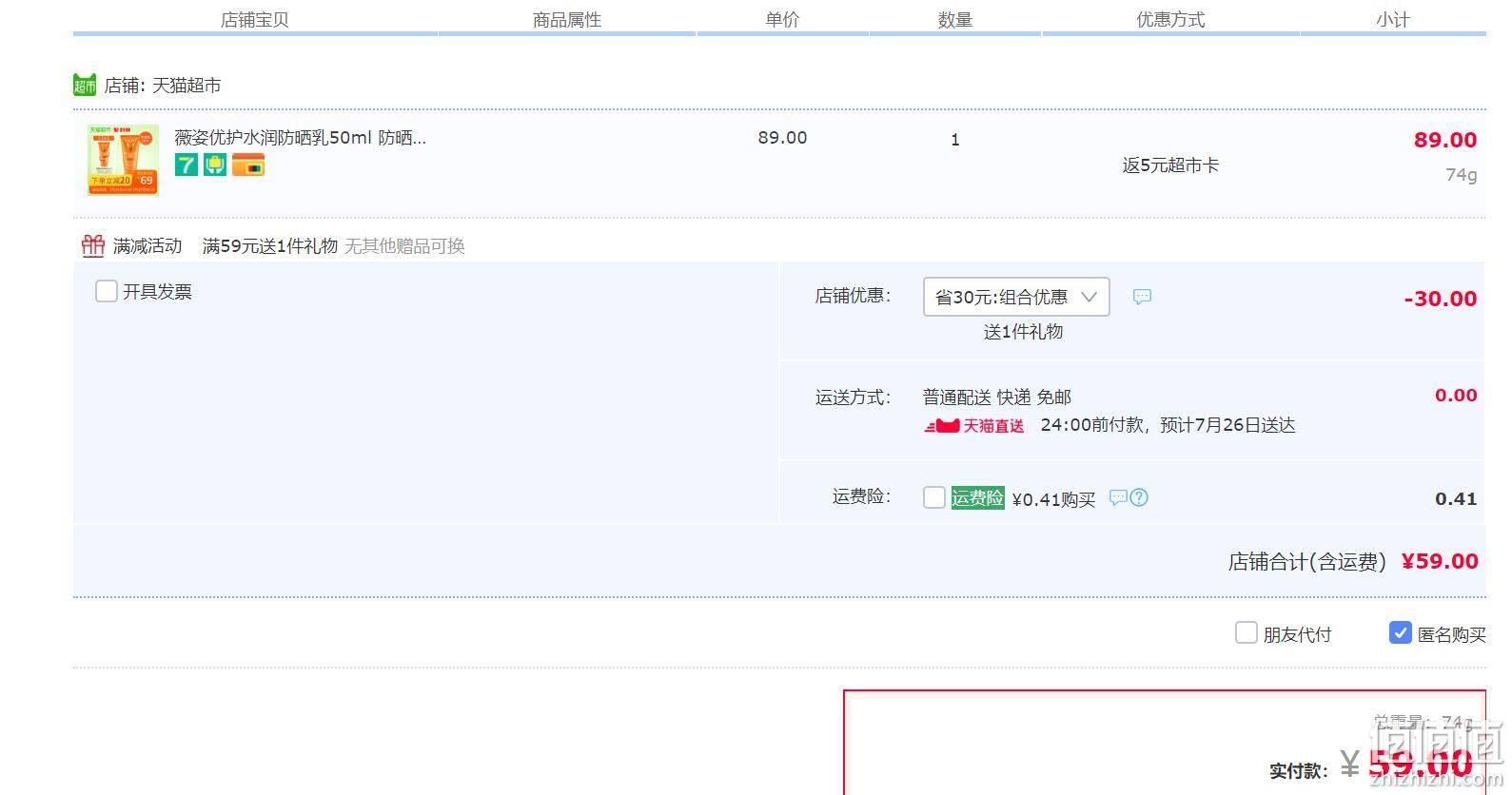1512x795 pixels.
Task: Click the 无其他赠品可换 gift text
Action: [404, 246]
